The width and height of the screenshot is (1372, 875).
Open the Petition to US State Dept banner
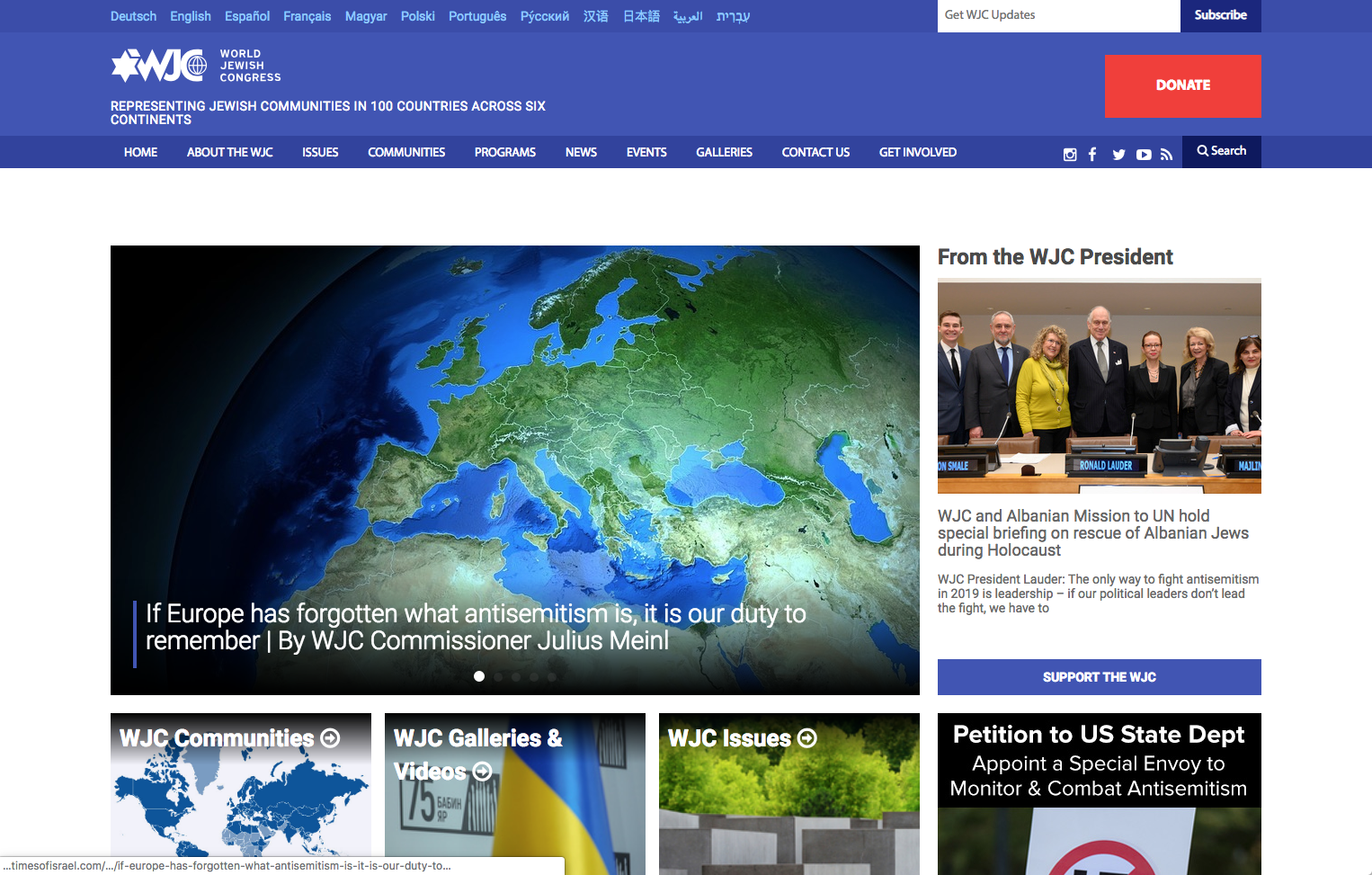(x=1100, y=794)
